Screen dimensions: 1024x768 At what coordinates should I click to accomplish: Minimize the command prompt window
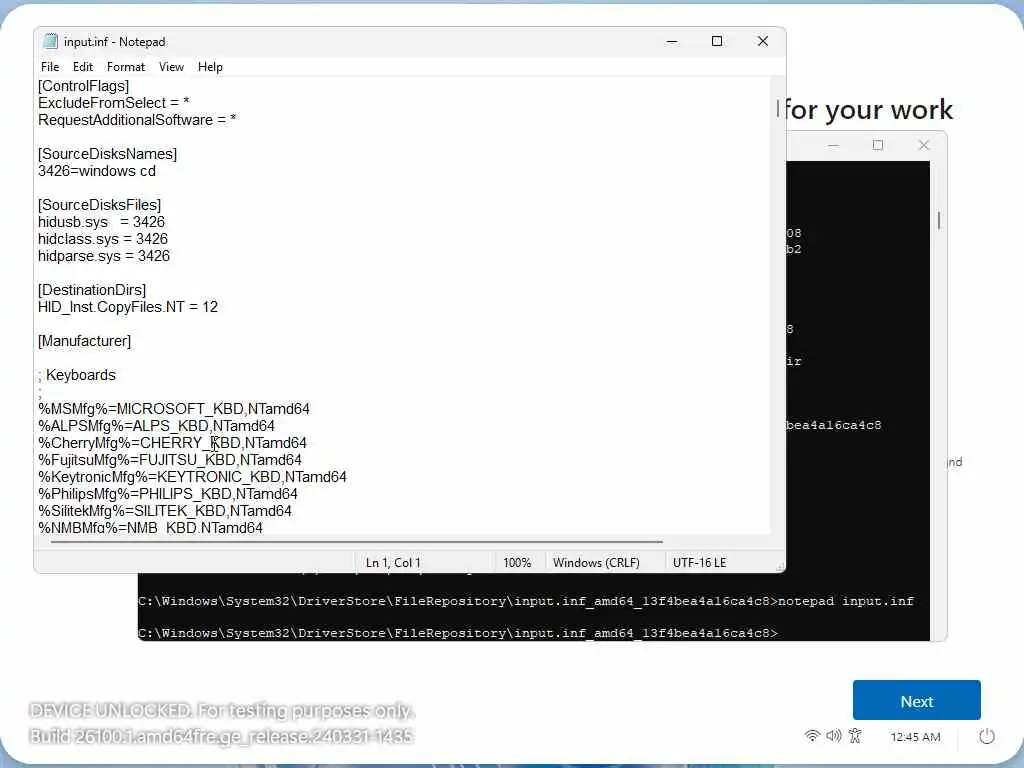point(833,145)
